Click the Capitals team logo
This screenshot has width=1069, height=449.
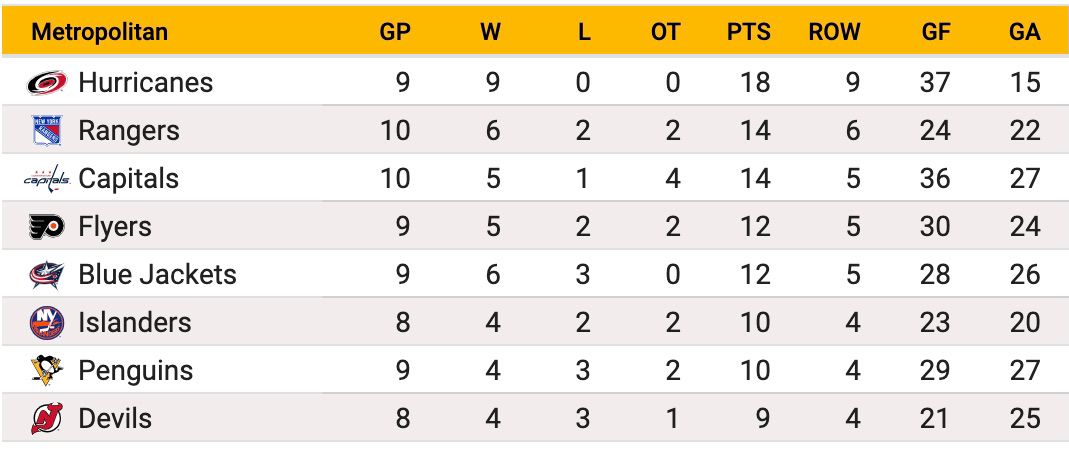(x=47, y=179)
